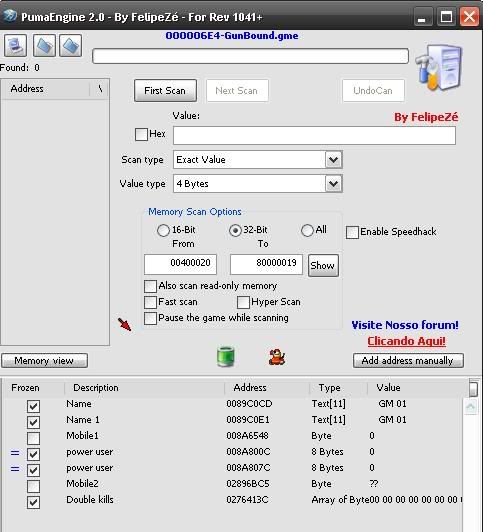The width and height of the screenshot is (483, 532).
Task: Click Add address manually button
Action: click(x=408, y=360)
